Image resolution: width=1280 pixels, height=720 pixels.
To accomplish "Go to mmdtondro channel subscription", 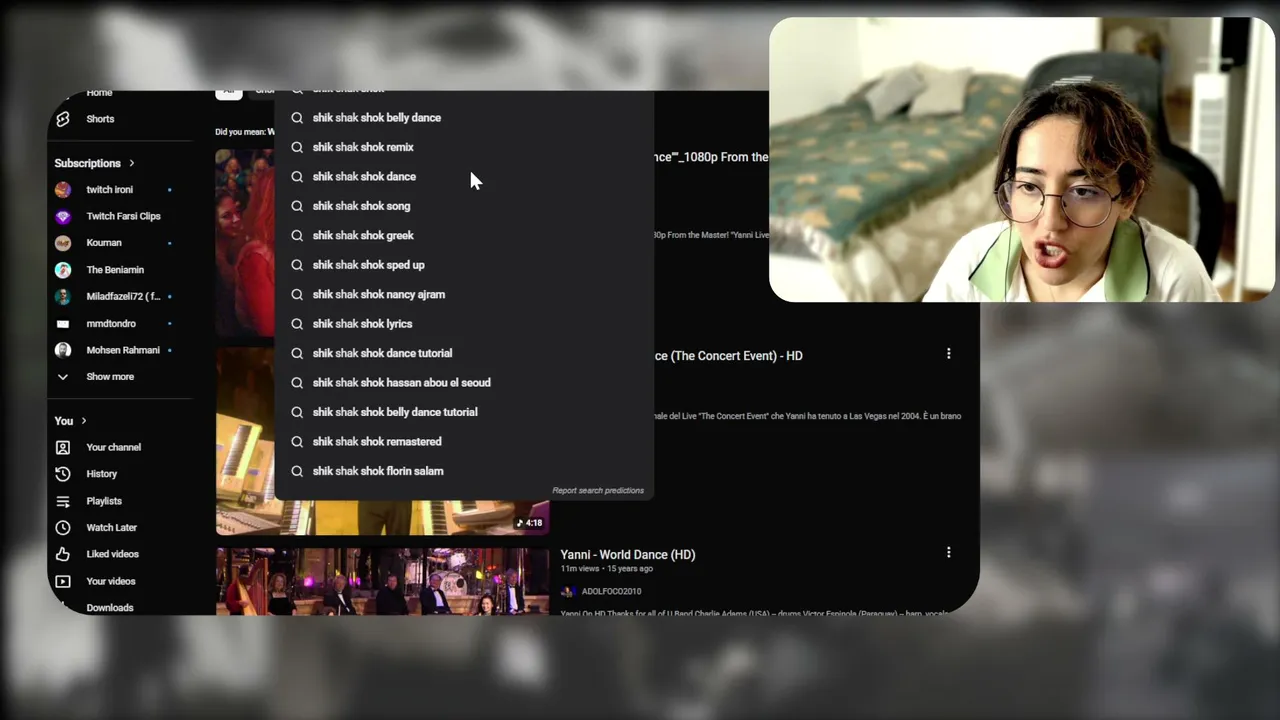I will tap(111, 324).
